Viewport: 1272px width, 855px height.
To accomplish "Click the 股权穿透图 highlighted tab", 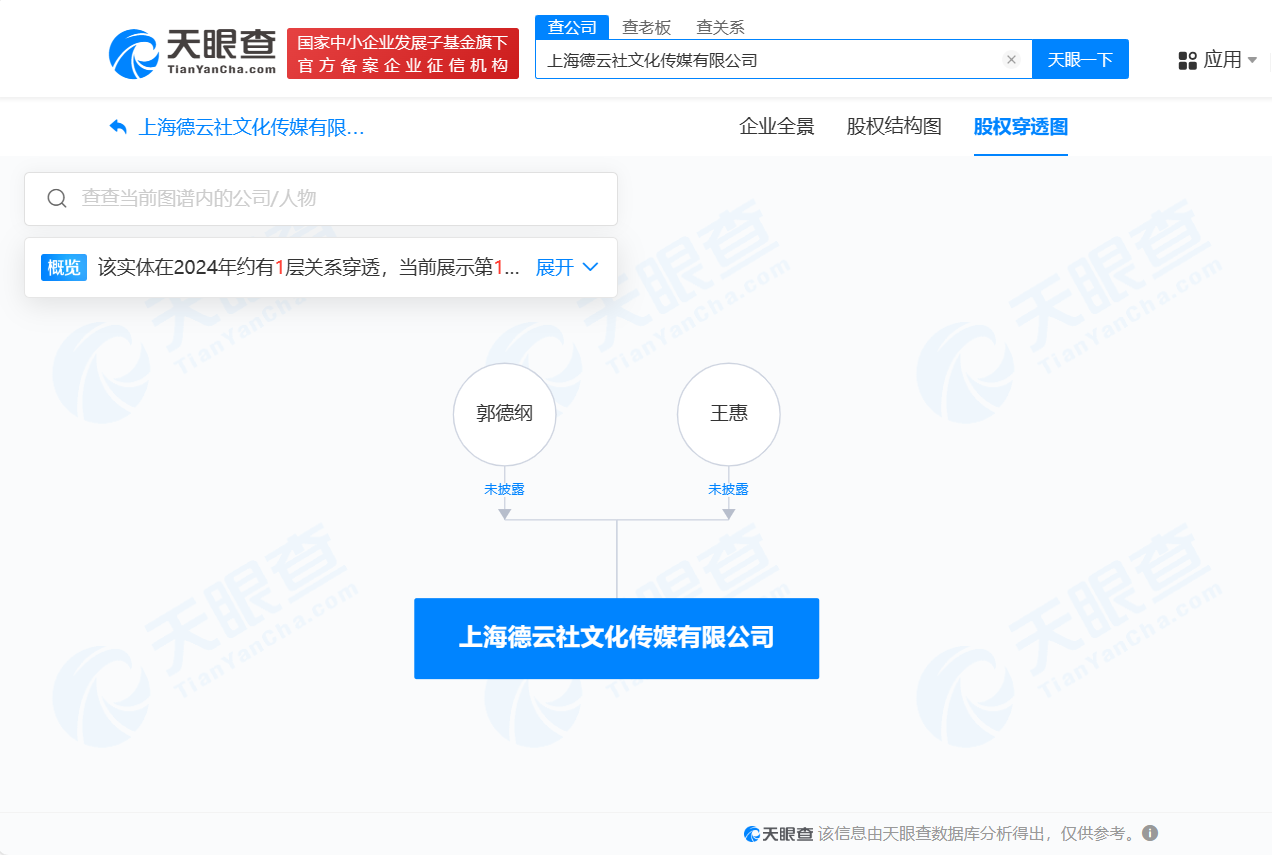I will point(1020,126).
